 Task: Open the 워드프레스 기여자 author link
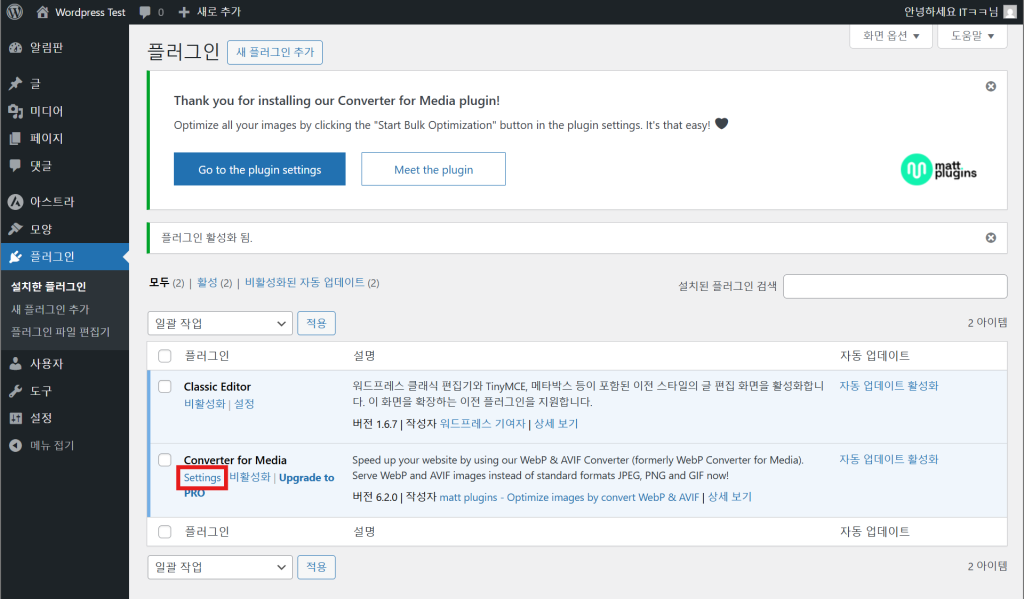pos(483,424)
